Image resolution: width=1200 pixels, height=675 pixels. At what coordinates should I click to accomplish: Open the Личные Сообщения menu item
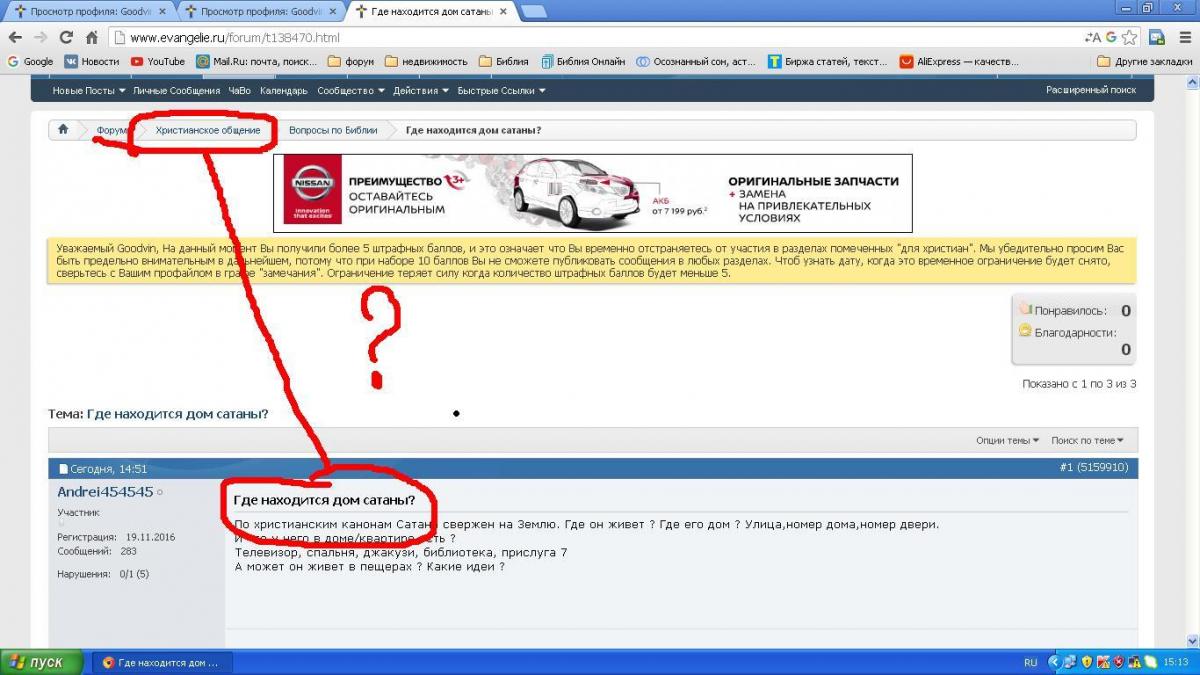pos(176,90)
